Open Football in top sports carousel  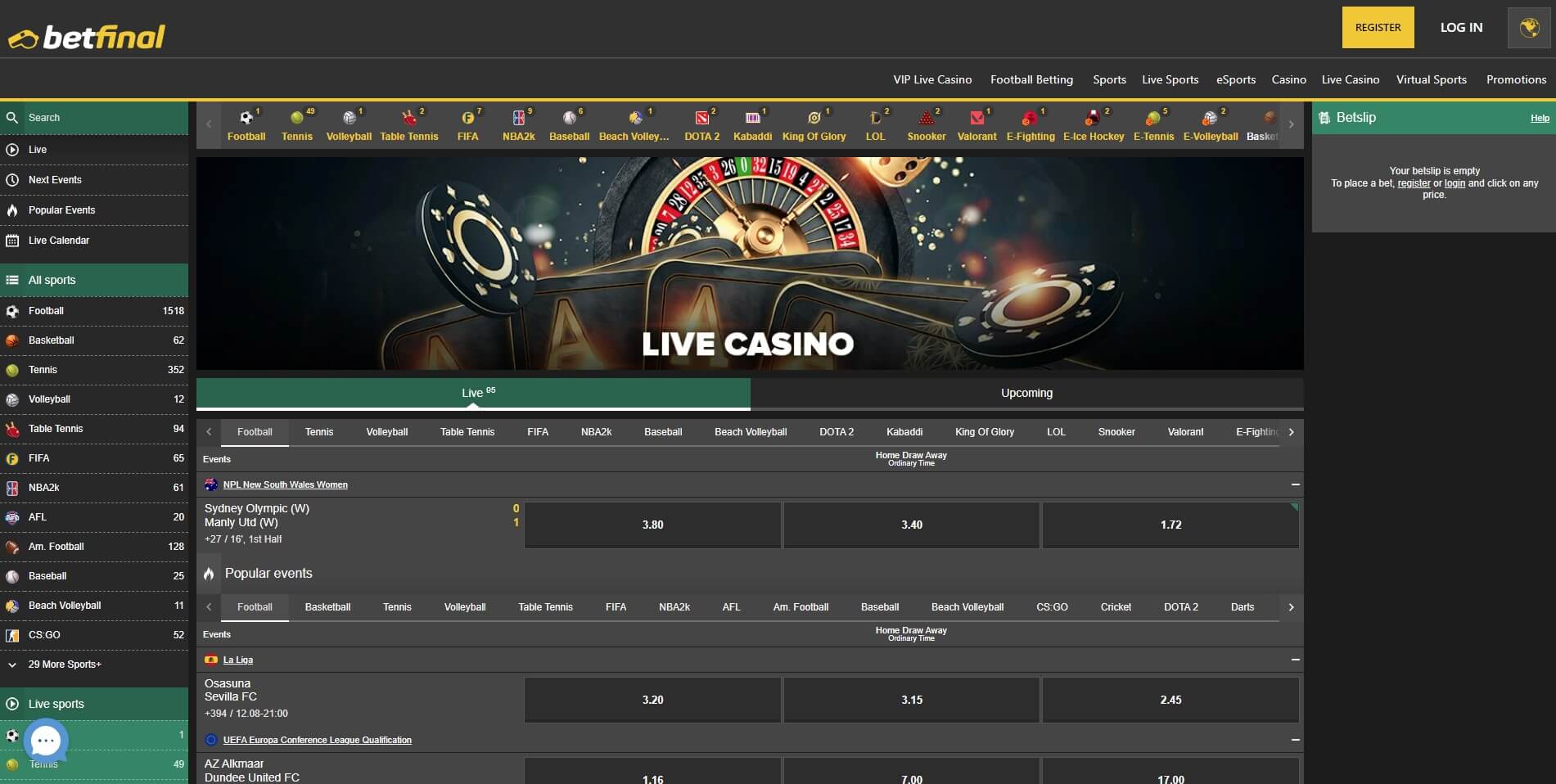(246, 125)
